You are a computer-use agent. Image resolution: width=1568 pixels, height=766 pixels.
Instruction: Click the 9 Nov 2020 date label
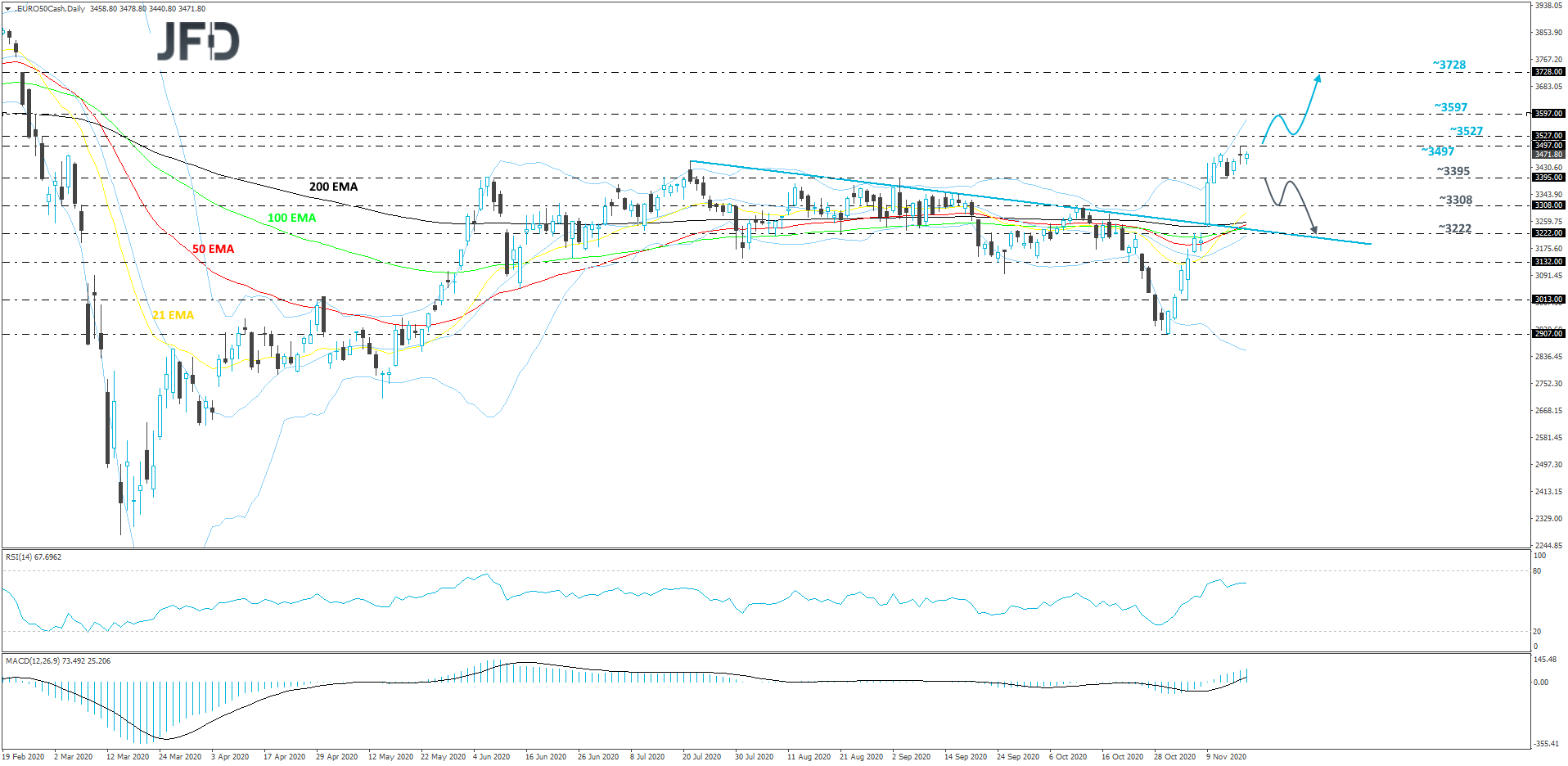point(1227,757)
